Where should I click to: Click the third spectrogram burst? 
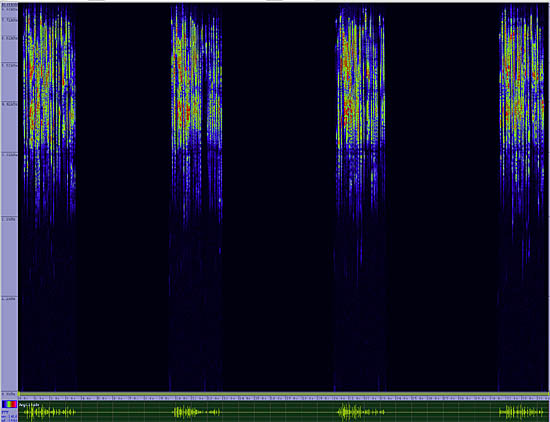361,116
